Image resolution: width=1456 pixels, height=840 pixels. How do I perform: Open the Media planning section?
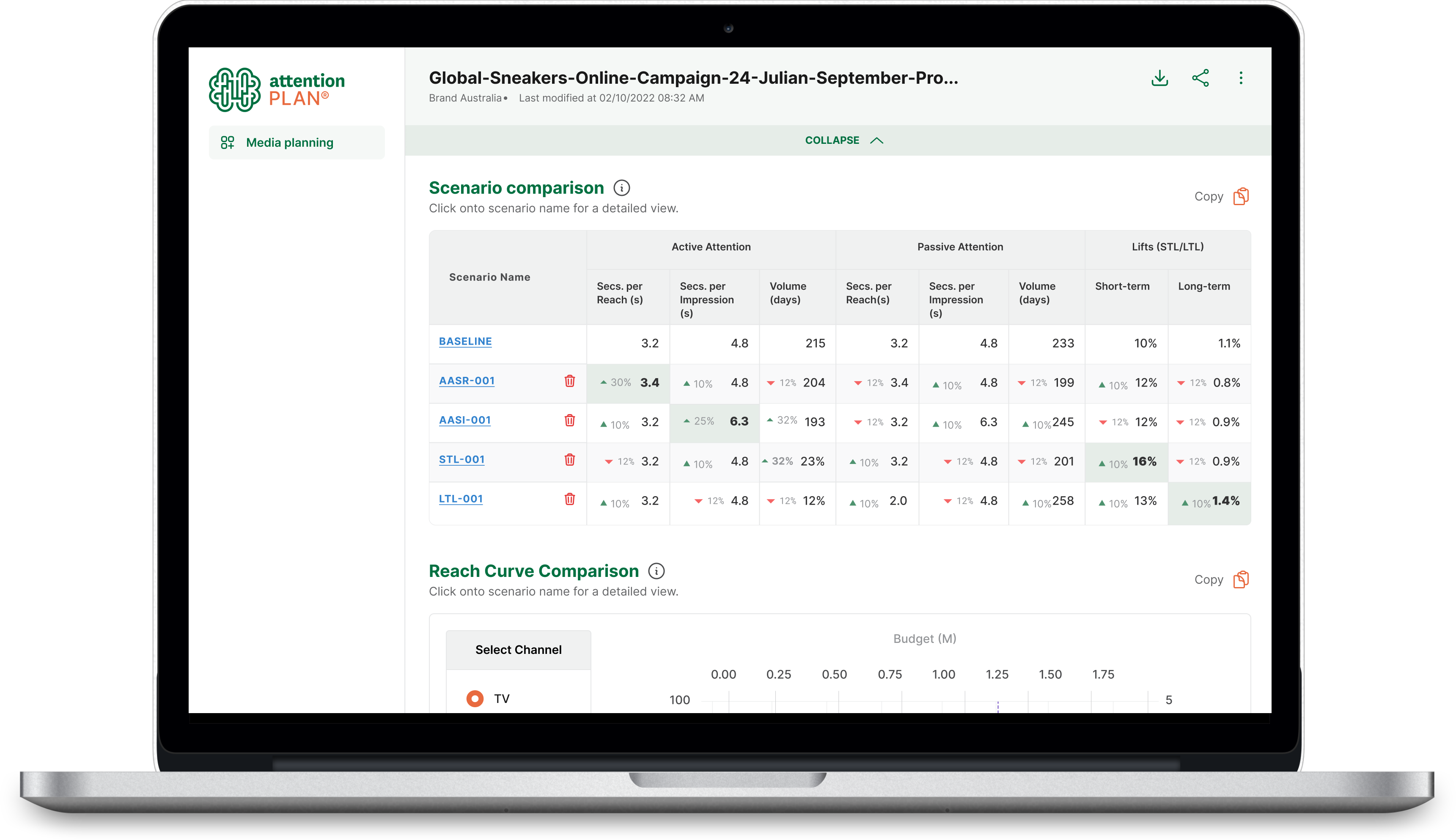tap(290, 143)
